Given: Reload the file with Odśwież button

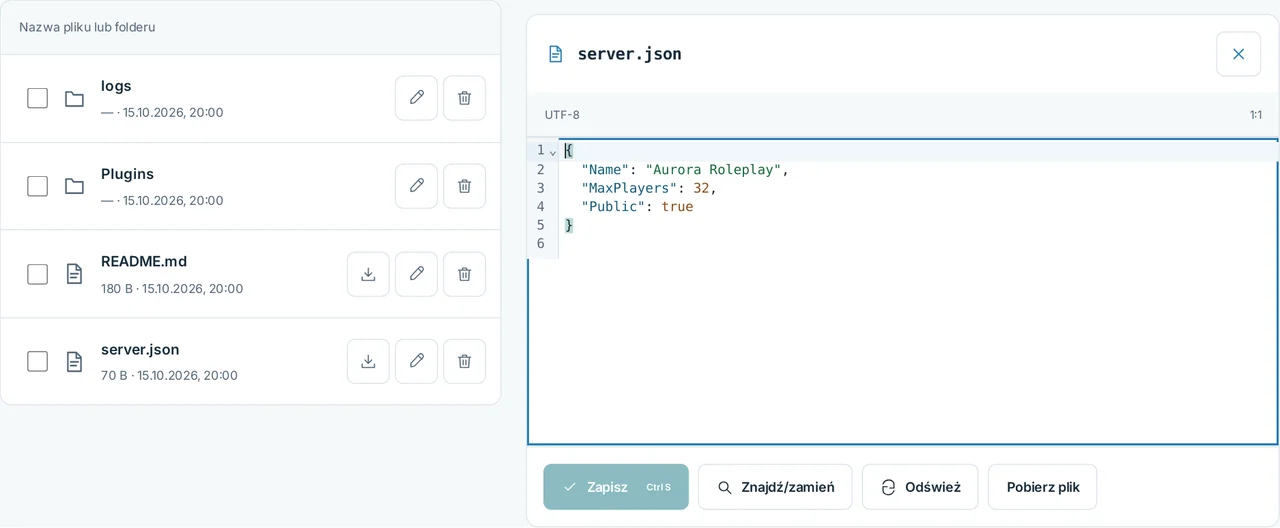Looking at the screenshot, I should click(x=920, y=487).
